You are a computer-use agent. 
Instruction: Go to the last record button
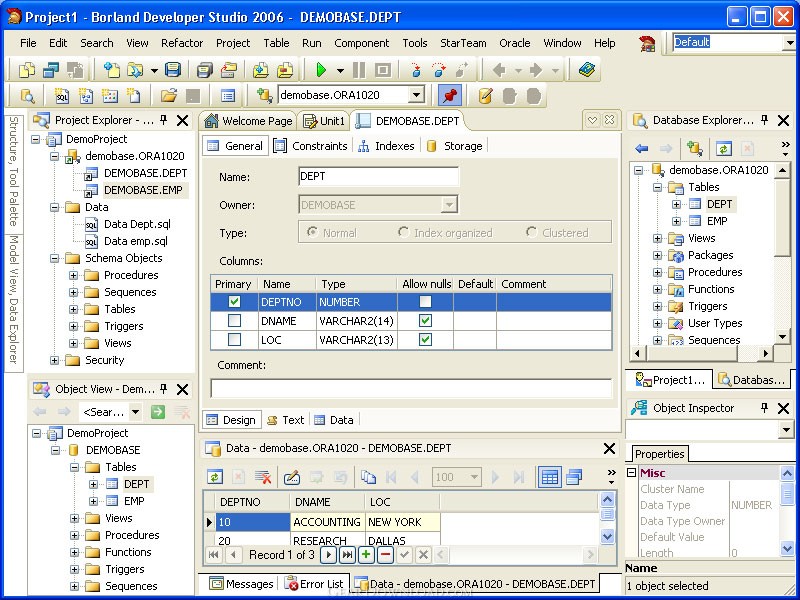pyautogui.click(x=347, y=555)
